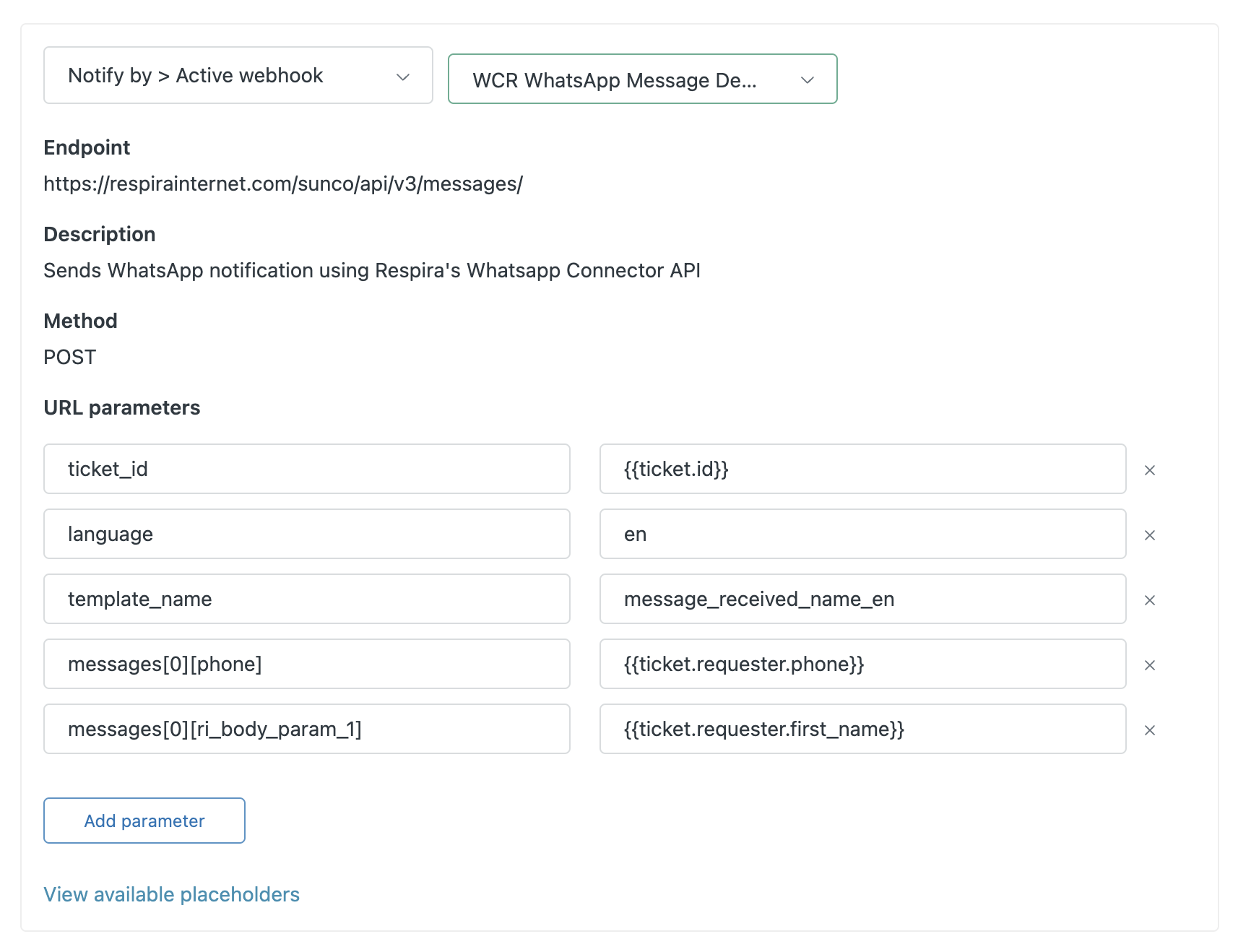Expand the WCR WhatsApp Message webhook selector
The image size is (1238, 952).
(642, 79)
